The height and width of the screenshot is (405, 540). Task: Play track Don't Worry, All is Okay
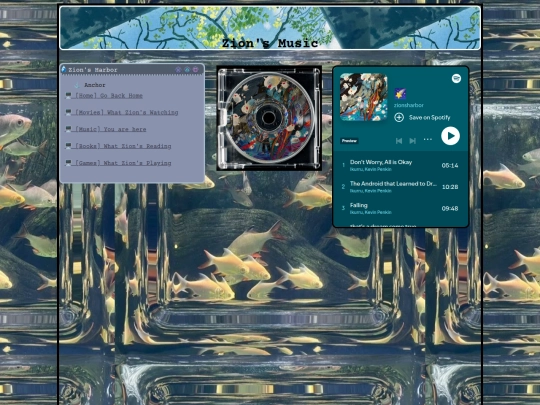pos(381,162)
